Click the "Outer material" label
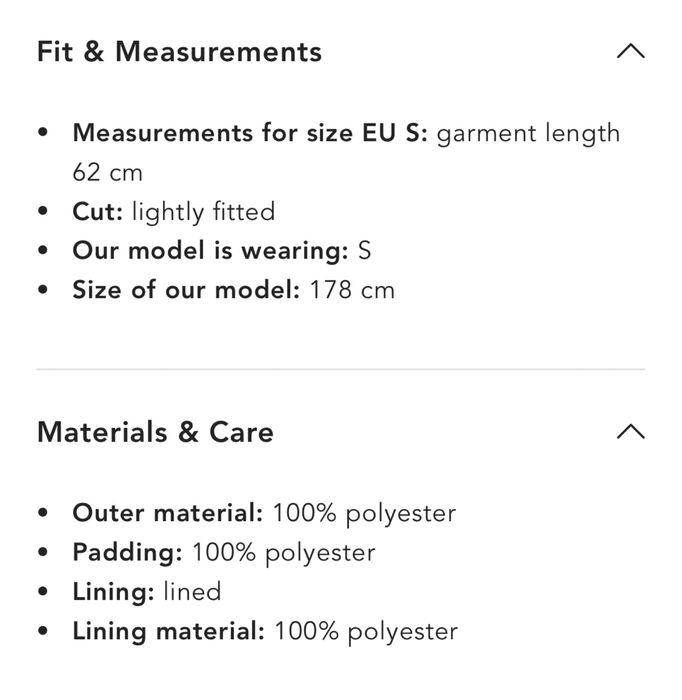This screenshot has width=682, height=700. pyautogui.click(x=168, y=513)
